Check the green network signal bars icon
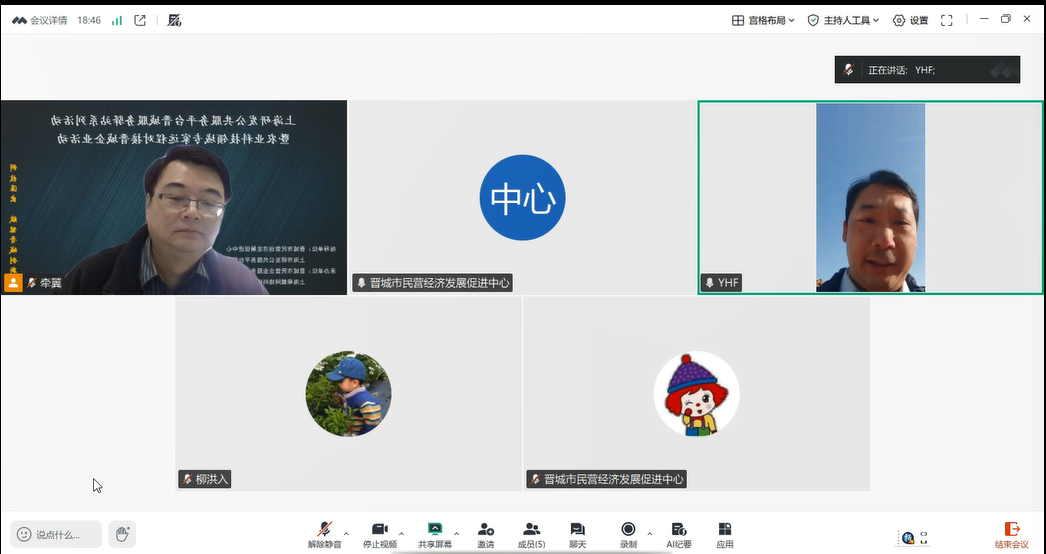The width and height of the screenshot is (1046, 554). coord(117,21)
